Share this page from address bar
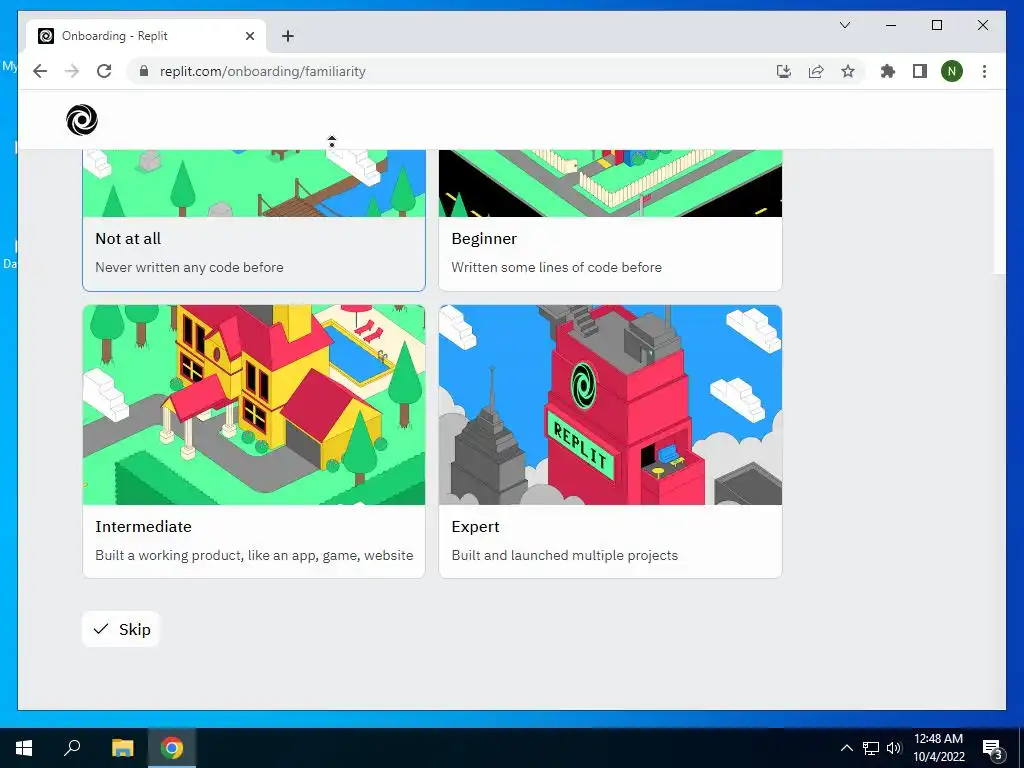This screenshot has height=768, width=1024. pyautogui.click(x=816, y=71)
